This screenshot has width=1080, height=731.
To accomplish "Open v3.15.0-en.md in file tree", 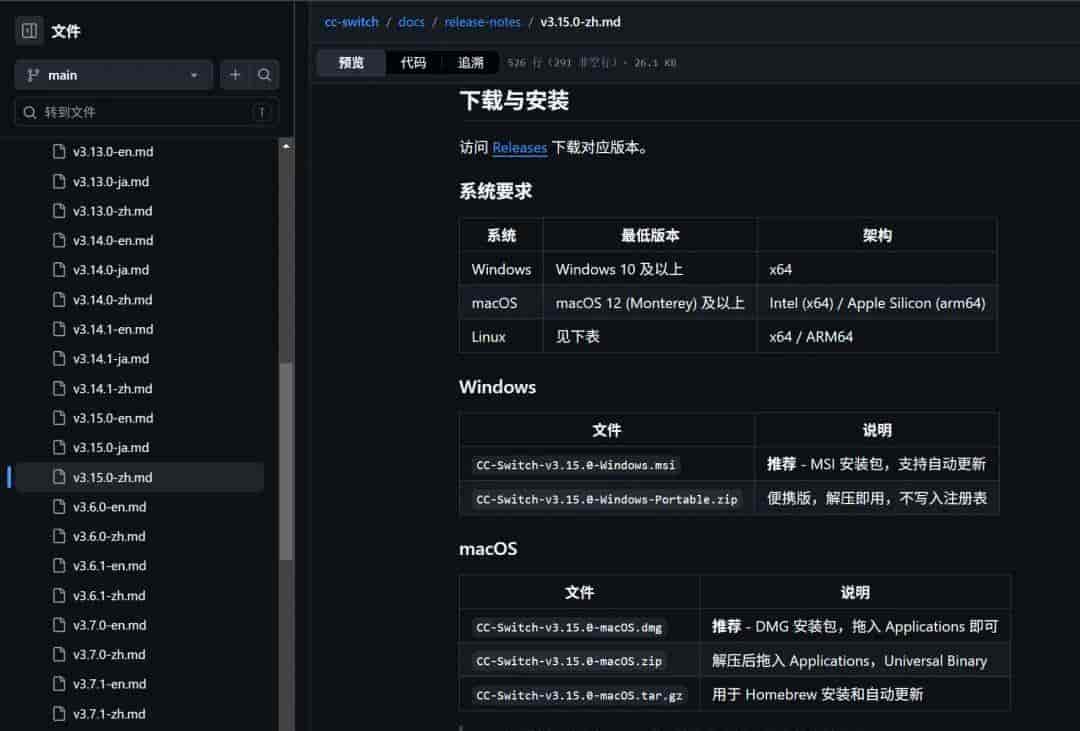I will coord(113,418).
